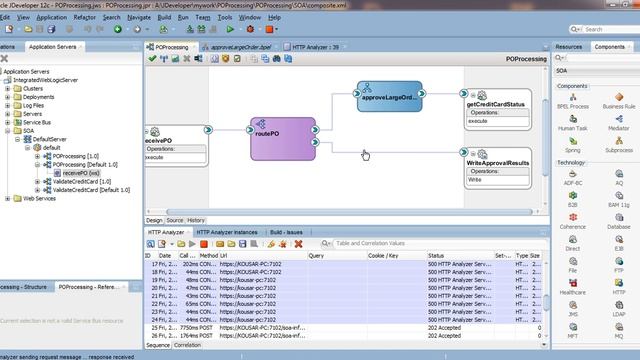Select the Business Rule component icon

click(619, 97)
